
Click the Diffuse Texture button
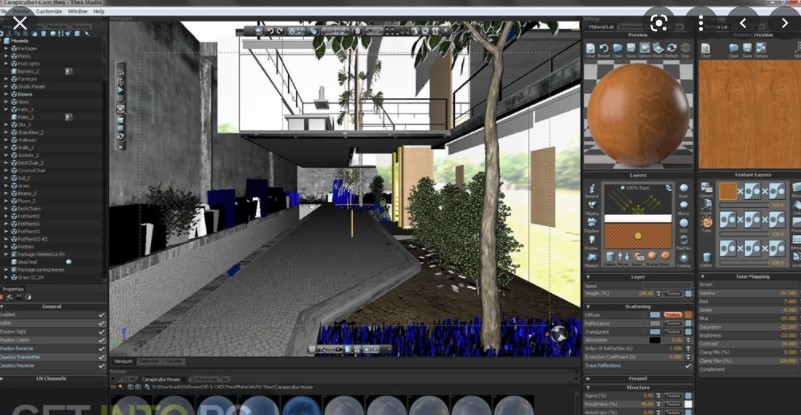(673, 315)
